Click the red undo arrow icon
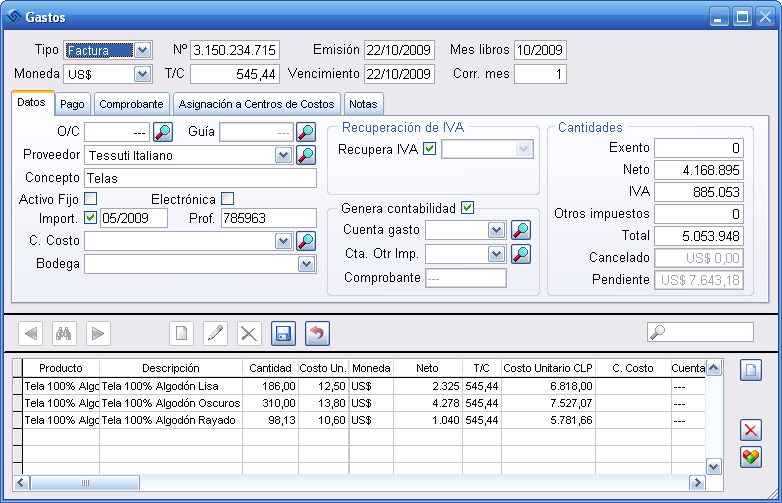 coord(317,334)
